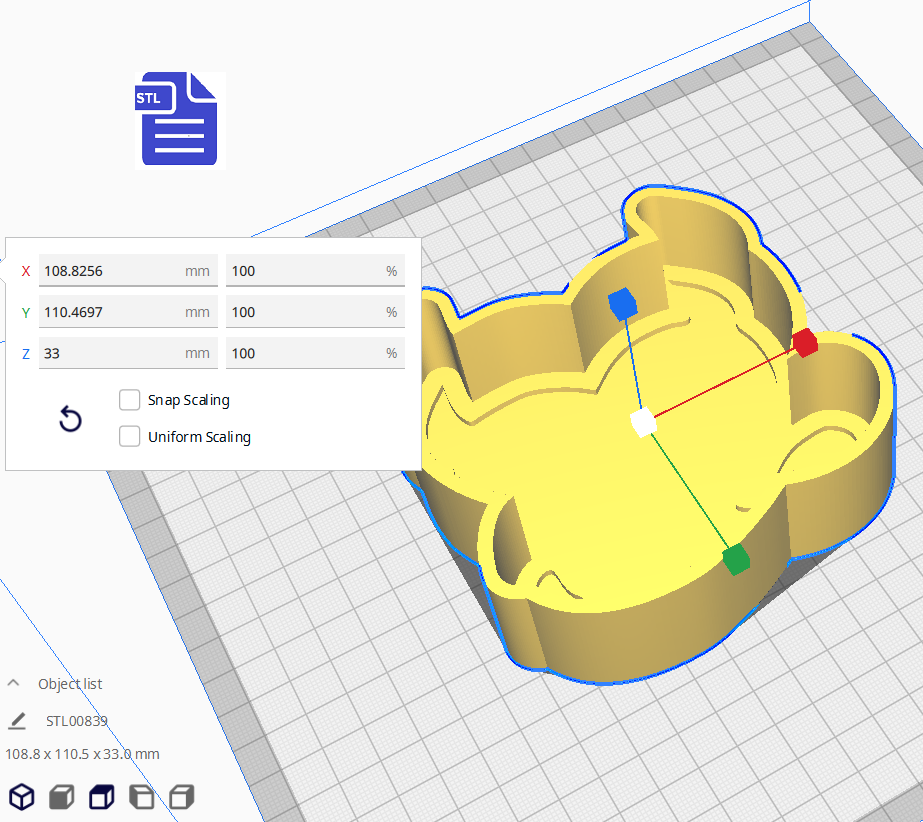
Task: Switch to 3D perspective view icon
Action: point(21,797)
